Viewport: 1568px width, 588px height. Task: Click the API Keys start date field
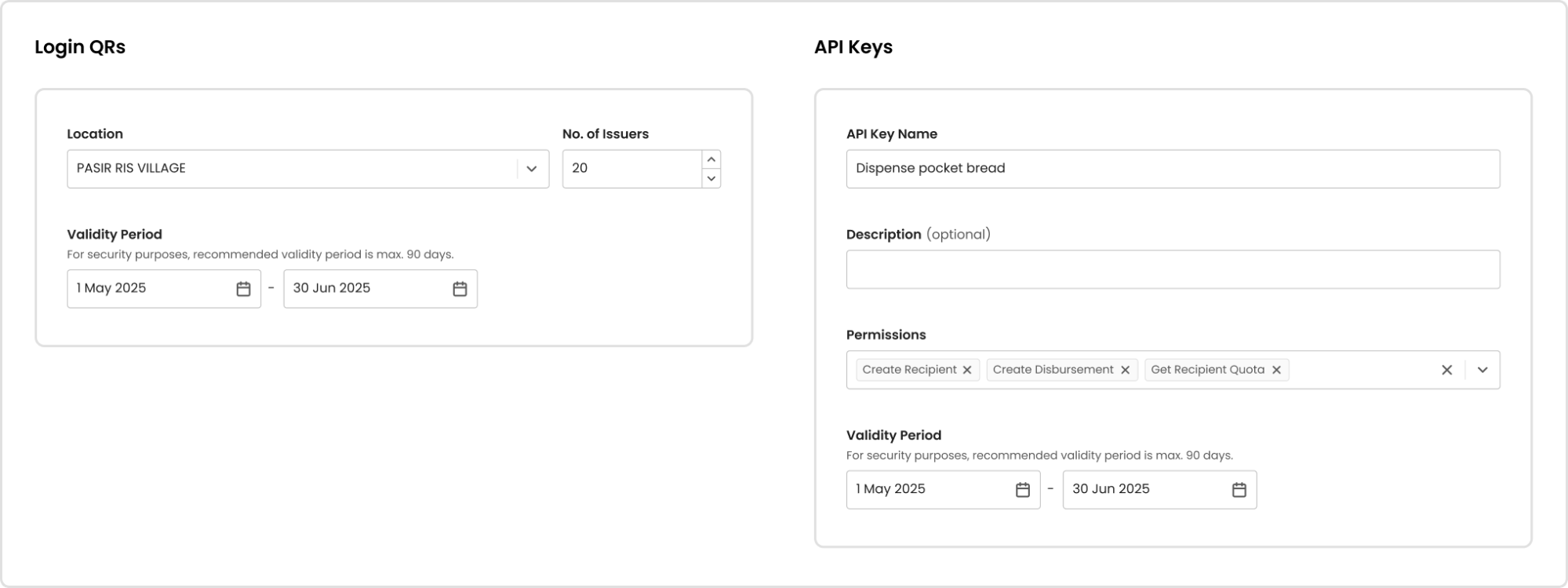point(943,490)
